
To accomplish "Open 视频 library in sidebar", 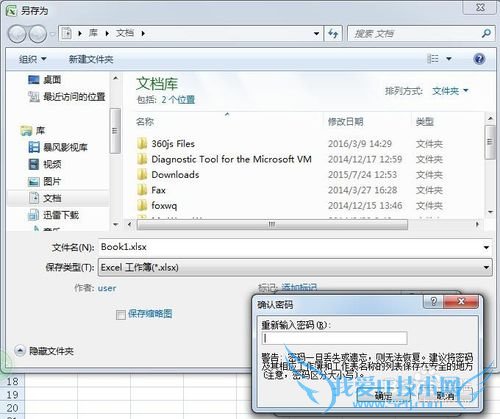I will [x=45, y=164].
